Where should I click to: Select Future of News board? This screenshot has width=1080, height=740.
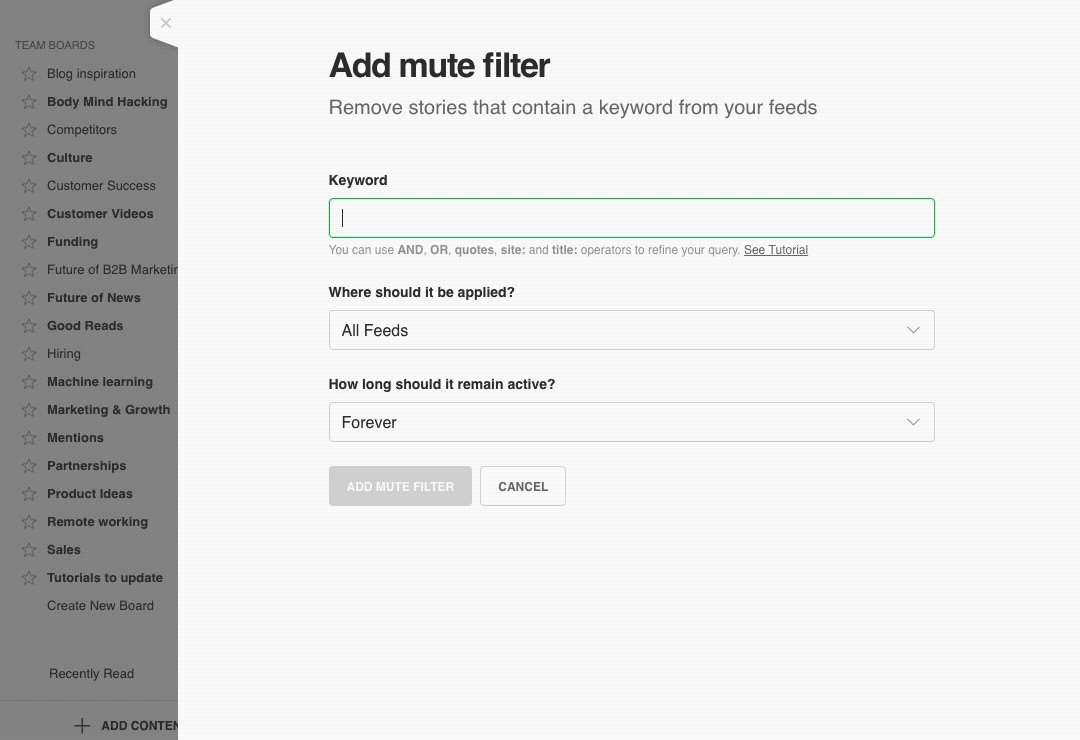click(94, 298)
